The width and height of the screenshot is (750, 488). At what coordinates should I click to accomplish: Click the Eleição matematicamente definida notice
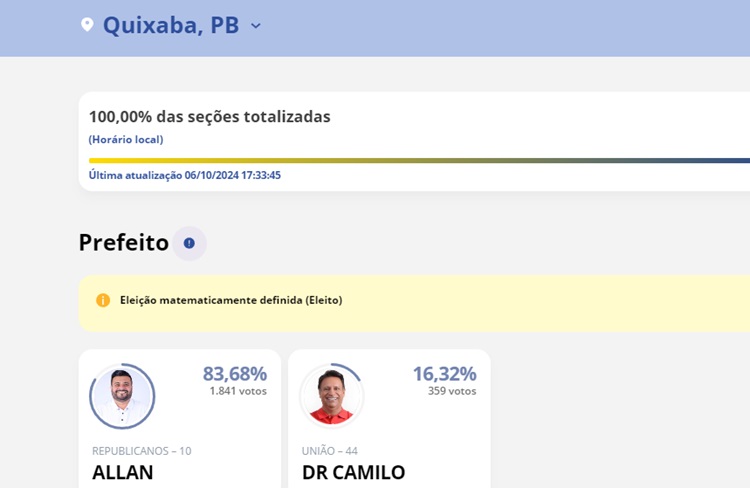[231, 300]
